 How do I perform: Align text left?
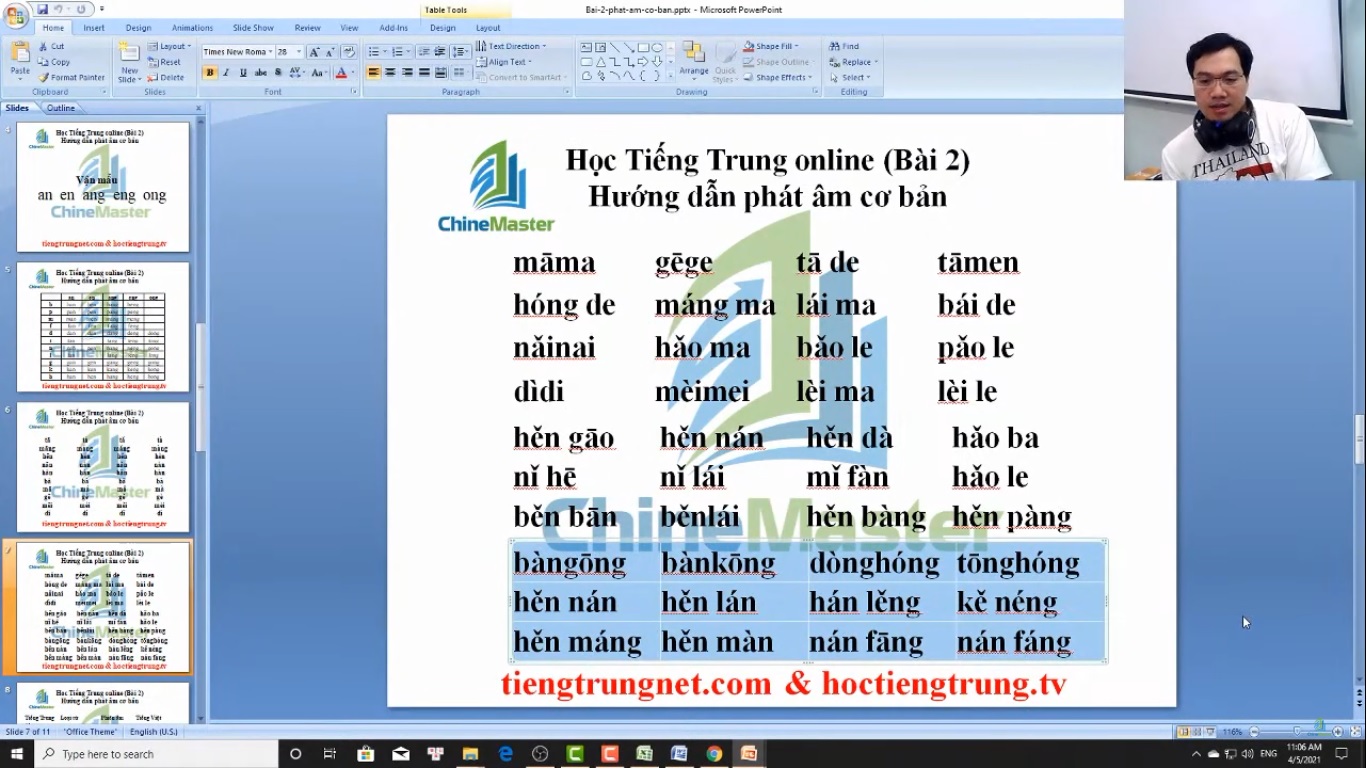click(x=373, y=73)
